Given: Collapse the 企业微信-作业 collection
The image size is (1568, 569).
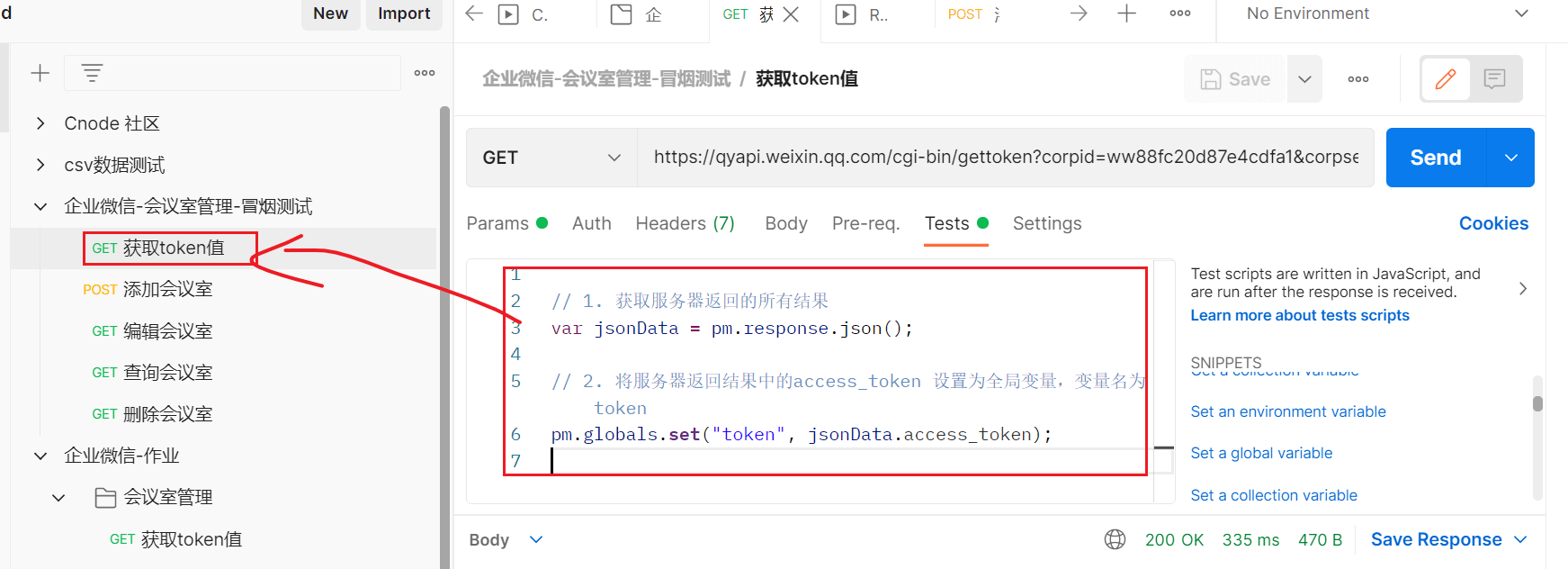Looking at the screenshot, I should 40,456.
